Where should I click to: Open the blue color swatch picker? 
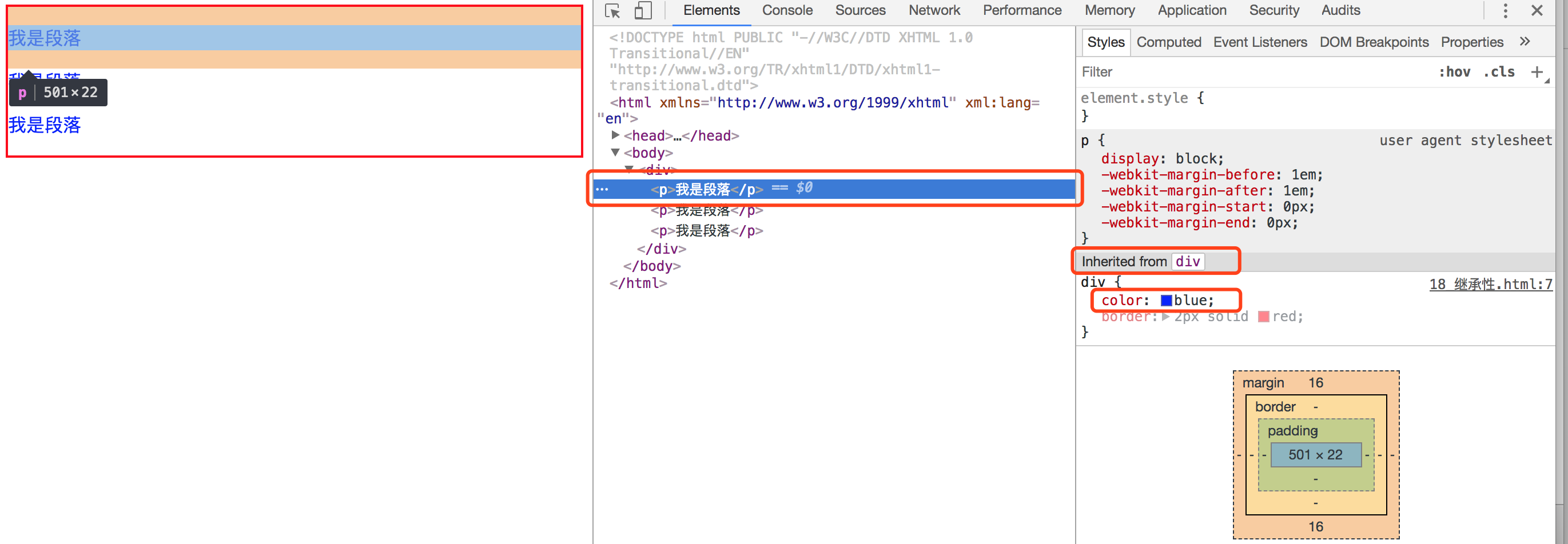click(x=1166, y=301)
